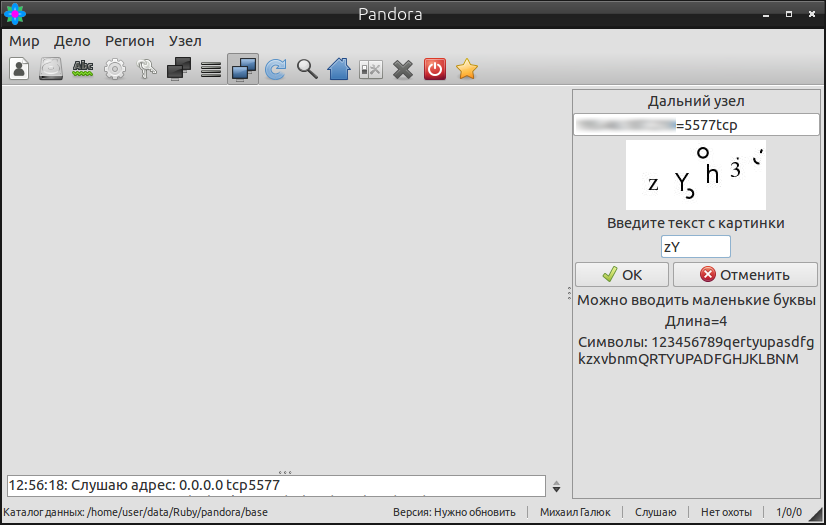Click the list lines toolbar icon
Image resolution: width=826 pixels, height=525 pixels.
(211, 69)
